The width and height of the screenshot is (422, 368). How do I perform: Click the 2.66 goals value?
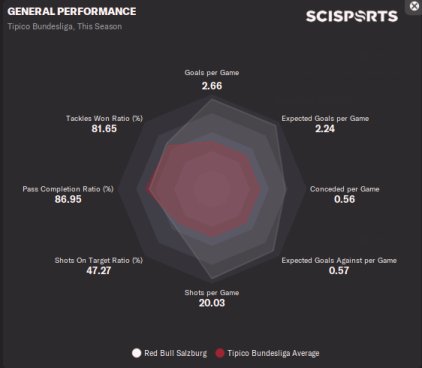click(212, 86)
